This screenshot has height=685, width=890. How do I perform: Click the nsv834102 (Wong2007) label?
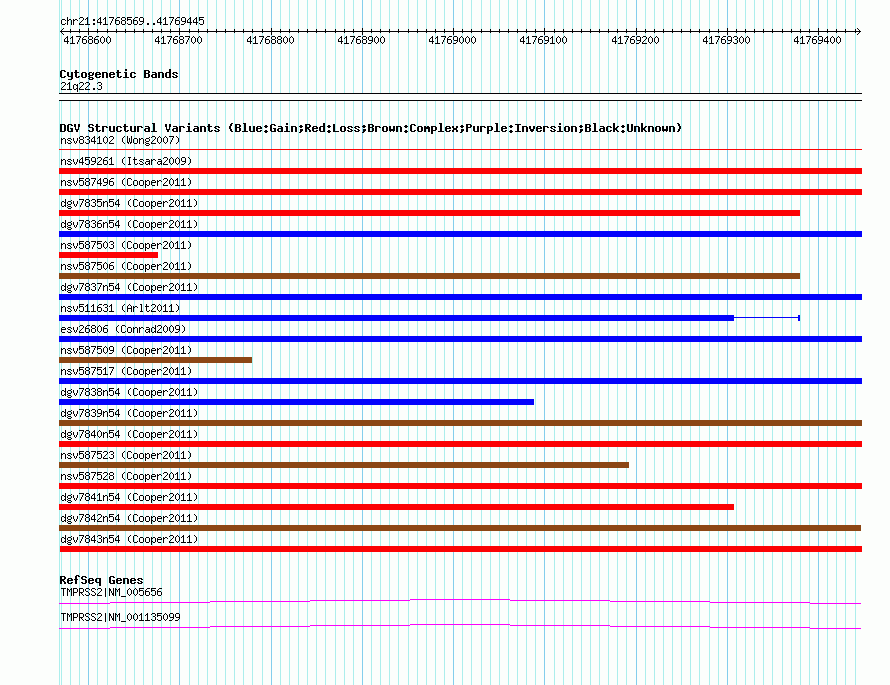coord(120,140)
